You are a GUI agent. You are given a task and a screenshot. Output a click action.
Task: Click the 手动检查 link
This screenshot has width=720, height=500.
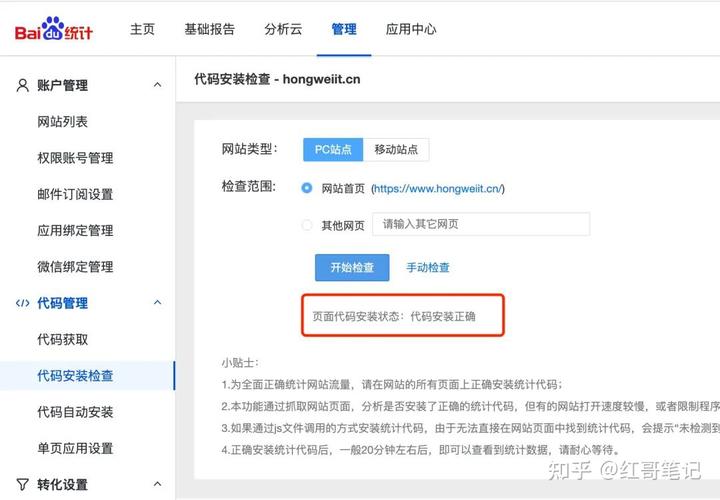click(x=428, y=267)
